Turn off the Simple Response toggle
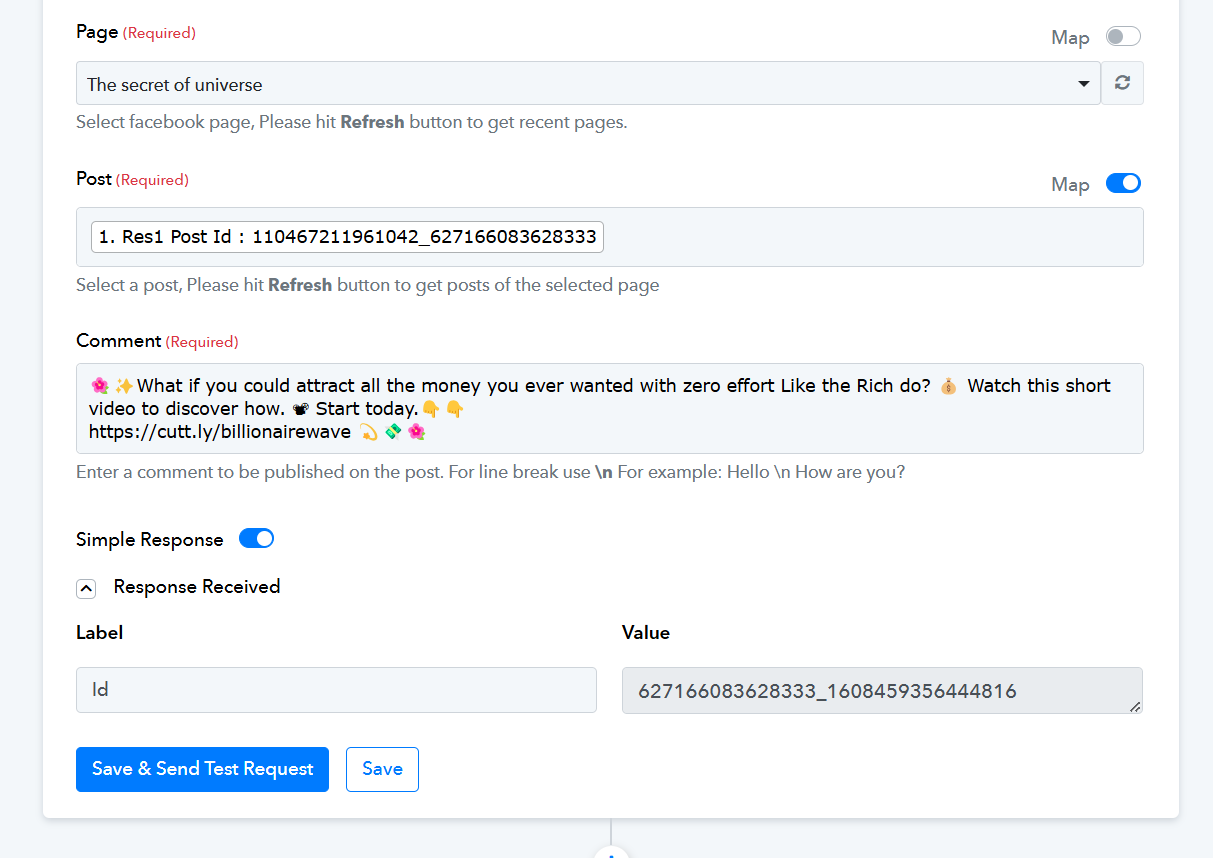 click(256, 539)
